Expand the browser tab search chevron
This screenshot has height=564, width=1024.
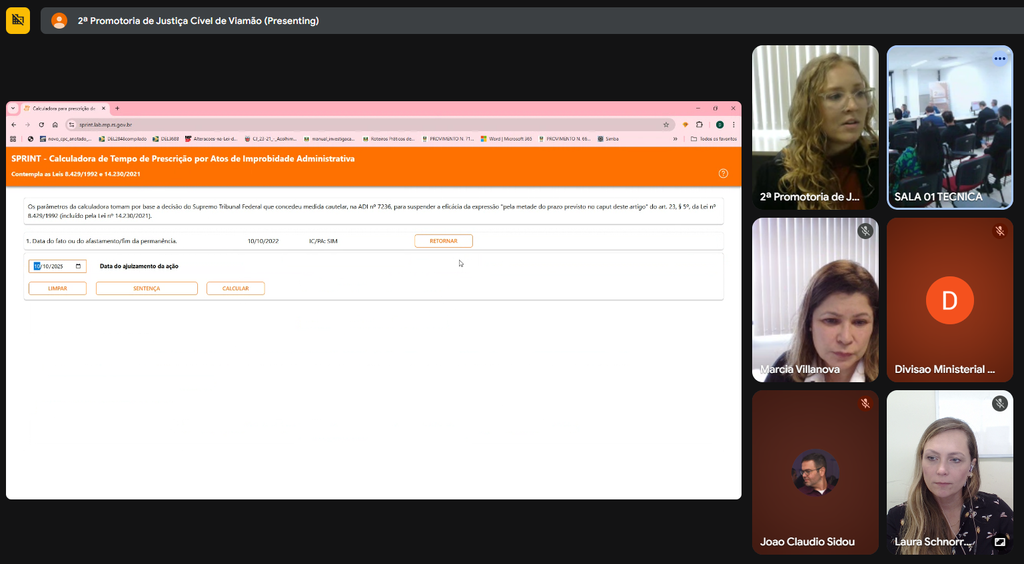pos(13,108)
